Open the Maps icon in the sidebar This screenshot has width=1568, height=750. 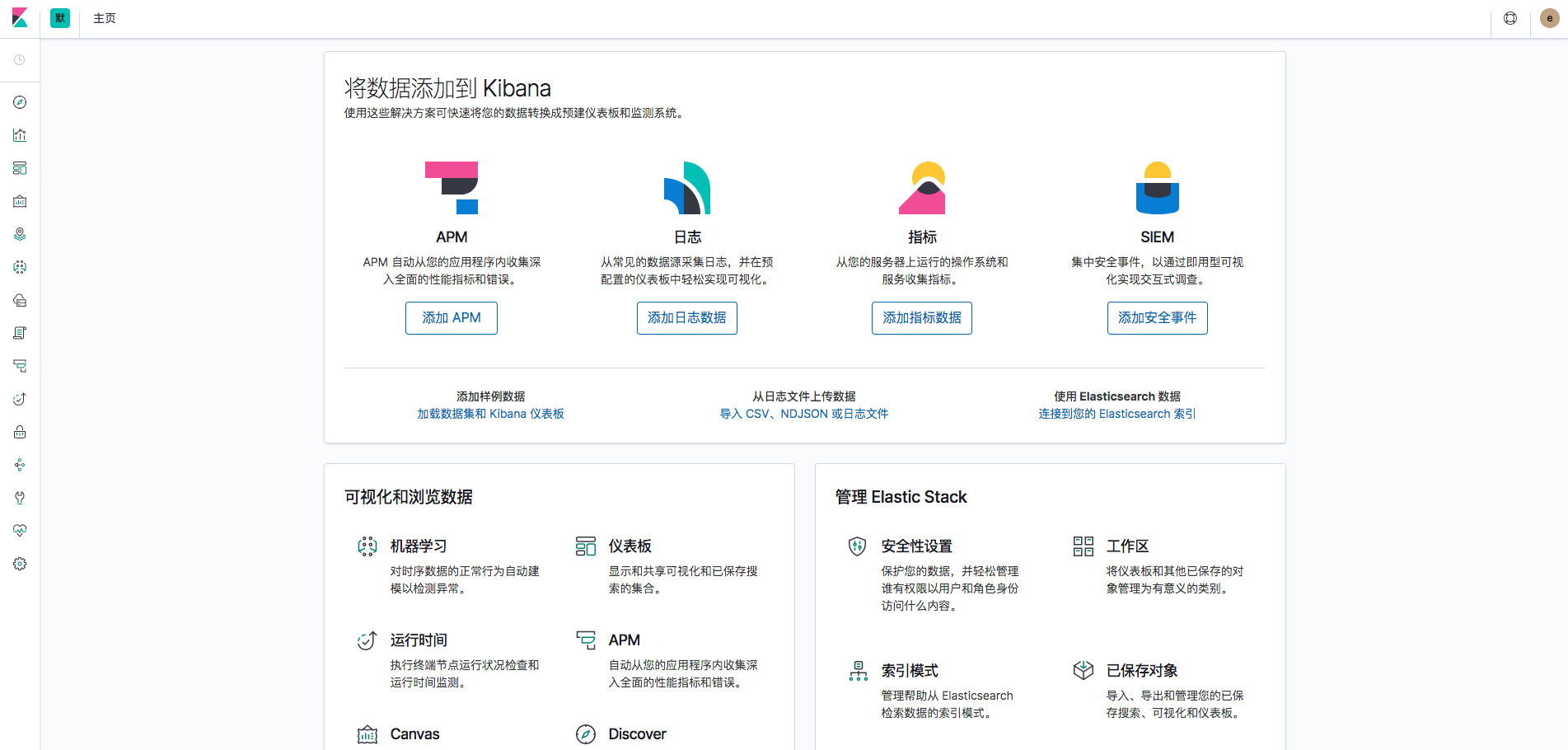20,233
